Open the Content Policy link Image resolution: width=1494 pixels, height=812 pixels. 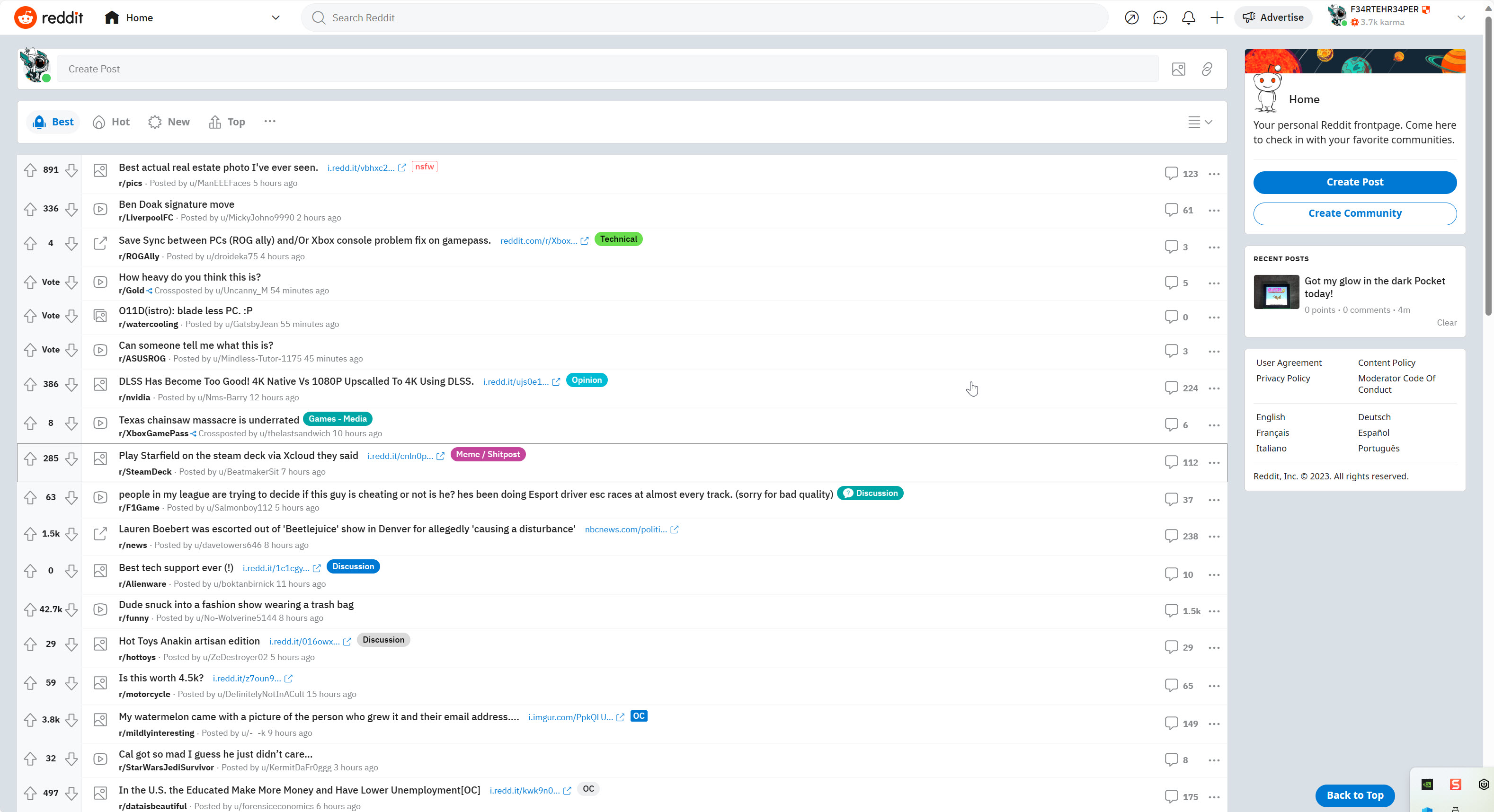click(1386, 363)
